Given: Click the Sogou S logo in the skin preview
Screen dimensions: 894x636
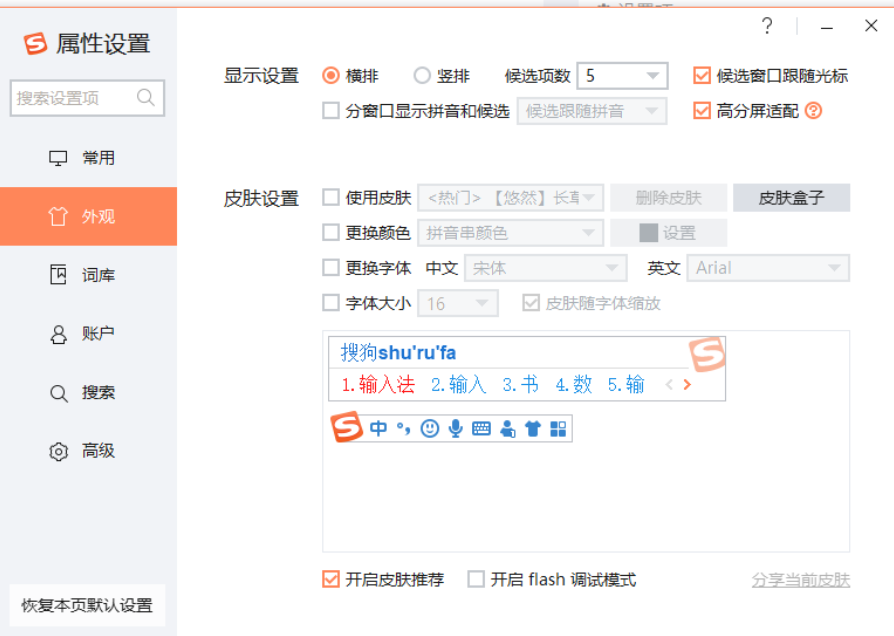Looking at the screenshot, I should click(x=345, y=428).
